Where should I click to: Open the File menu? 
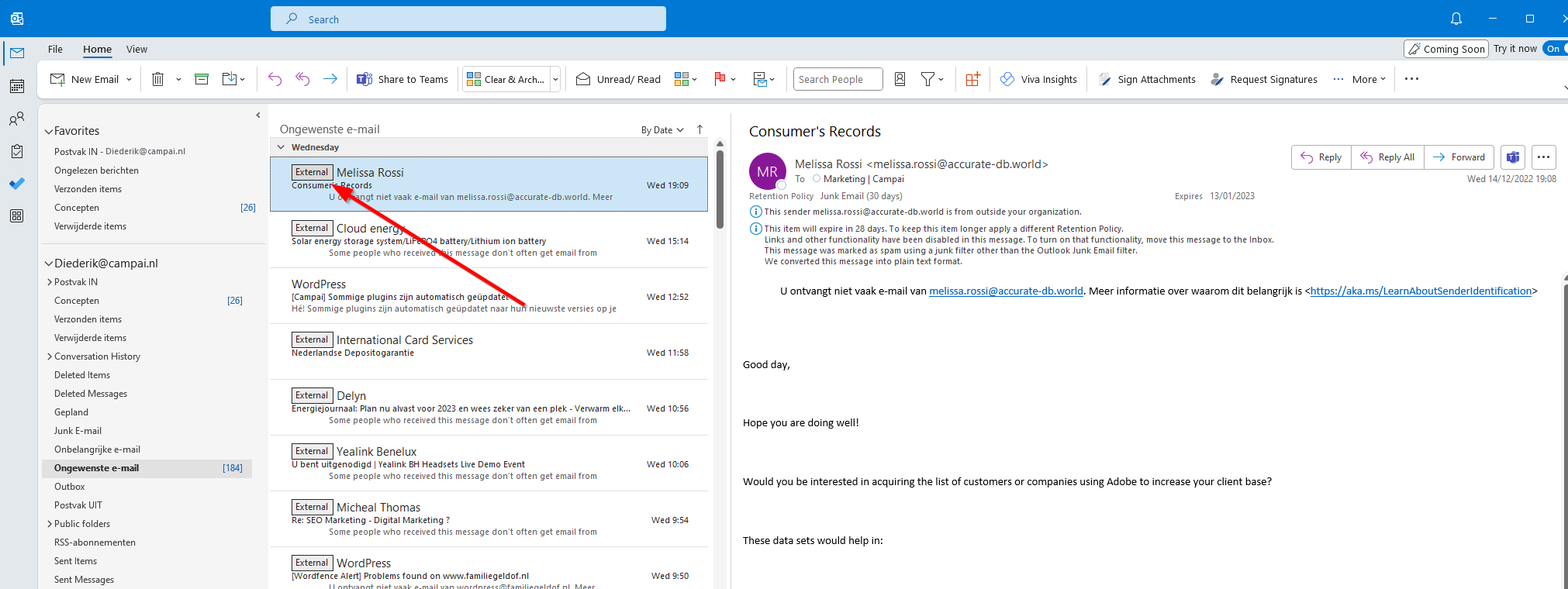(x=55, y=49)
